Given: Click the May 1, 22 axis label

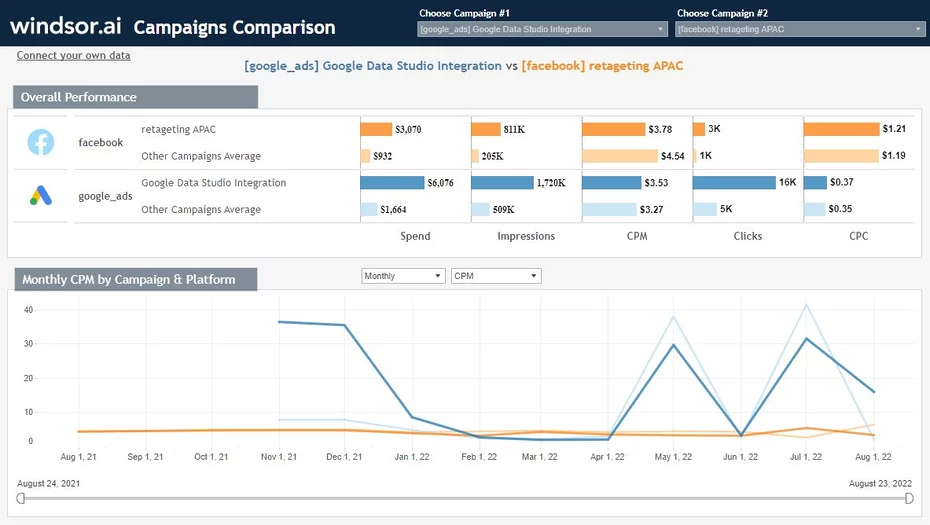Looking at the screenshot, I should coord(673,457).
